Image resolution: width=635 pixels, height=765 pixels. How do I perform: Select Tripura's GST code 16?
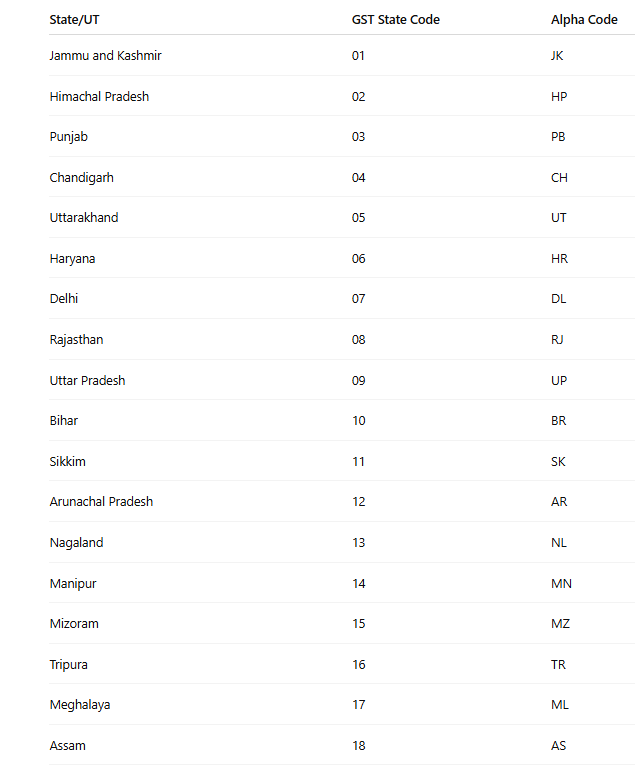point(358,664)
